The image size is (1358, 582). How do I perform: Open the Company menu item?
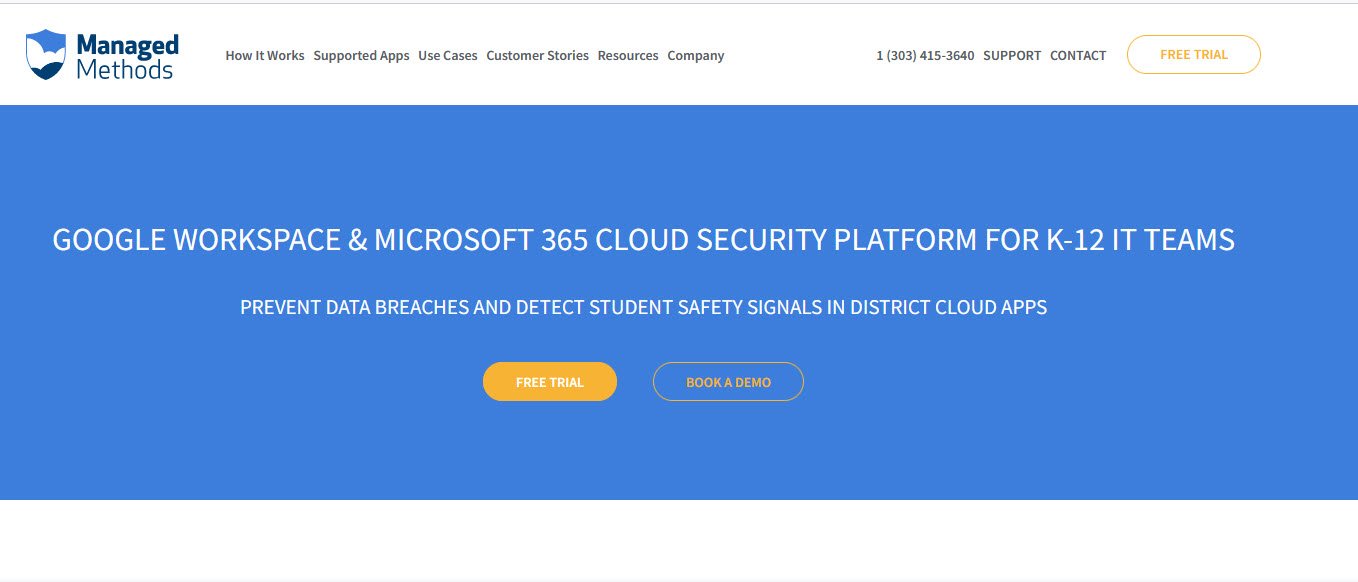(x=696, y=56)
